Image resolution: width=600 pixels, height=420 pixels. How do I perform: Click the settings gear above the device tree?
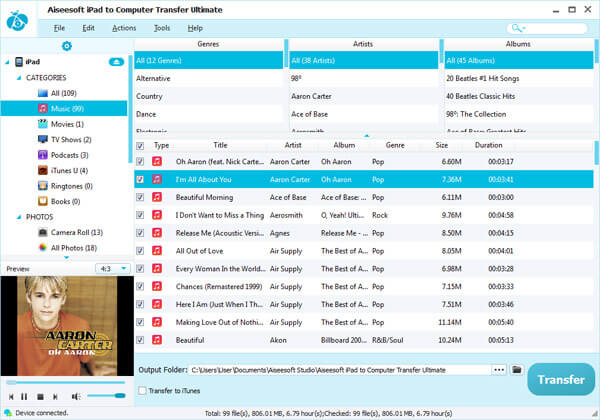point(67,46)
